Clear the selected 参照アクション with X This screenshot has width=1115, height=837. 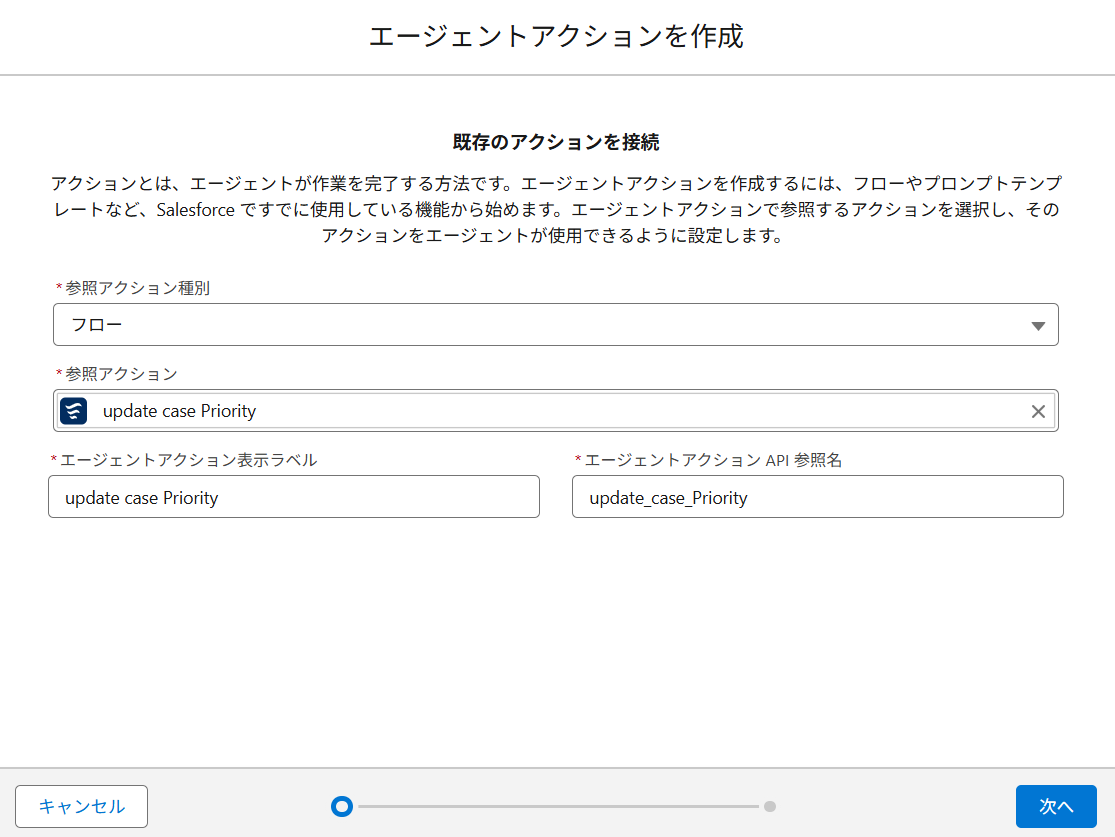(x=1038, y=411)
